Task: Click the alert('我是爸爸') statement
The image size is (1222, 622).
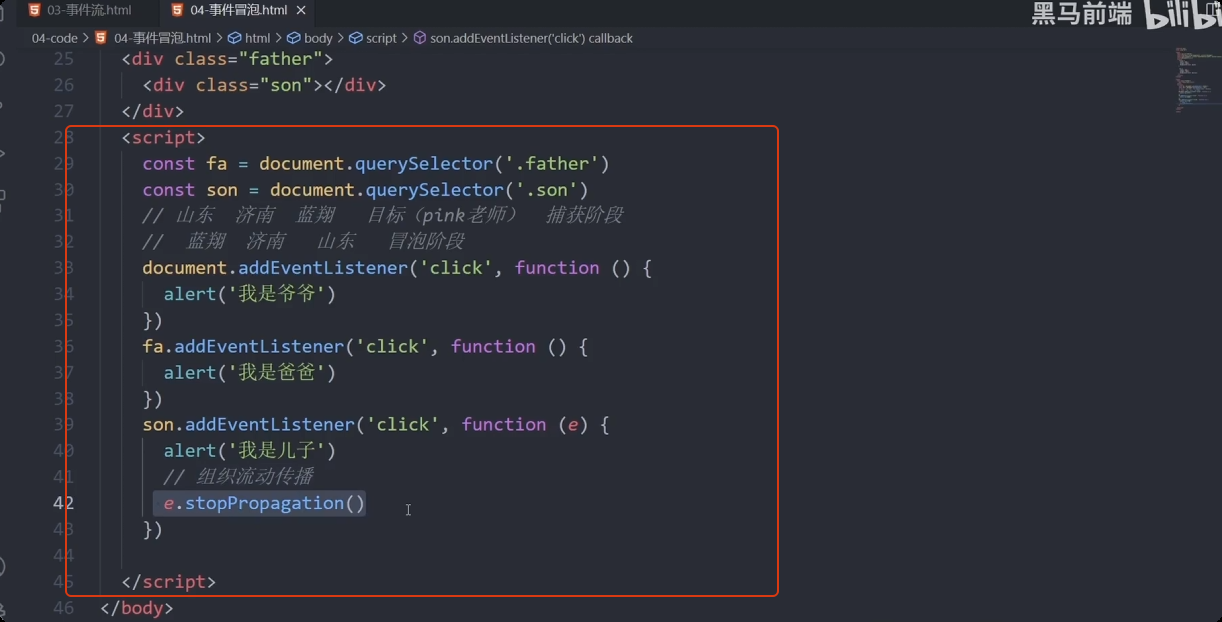Action: point(250,372)
